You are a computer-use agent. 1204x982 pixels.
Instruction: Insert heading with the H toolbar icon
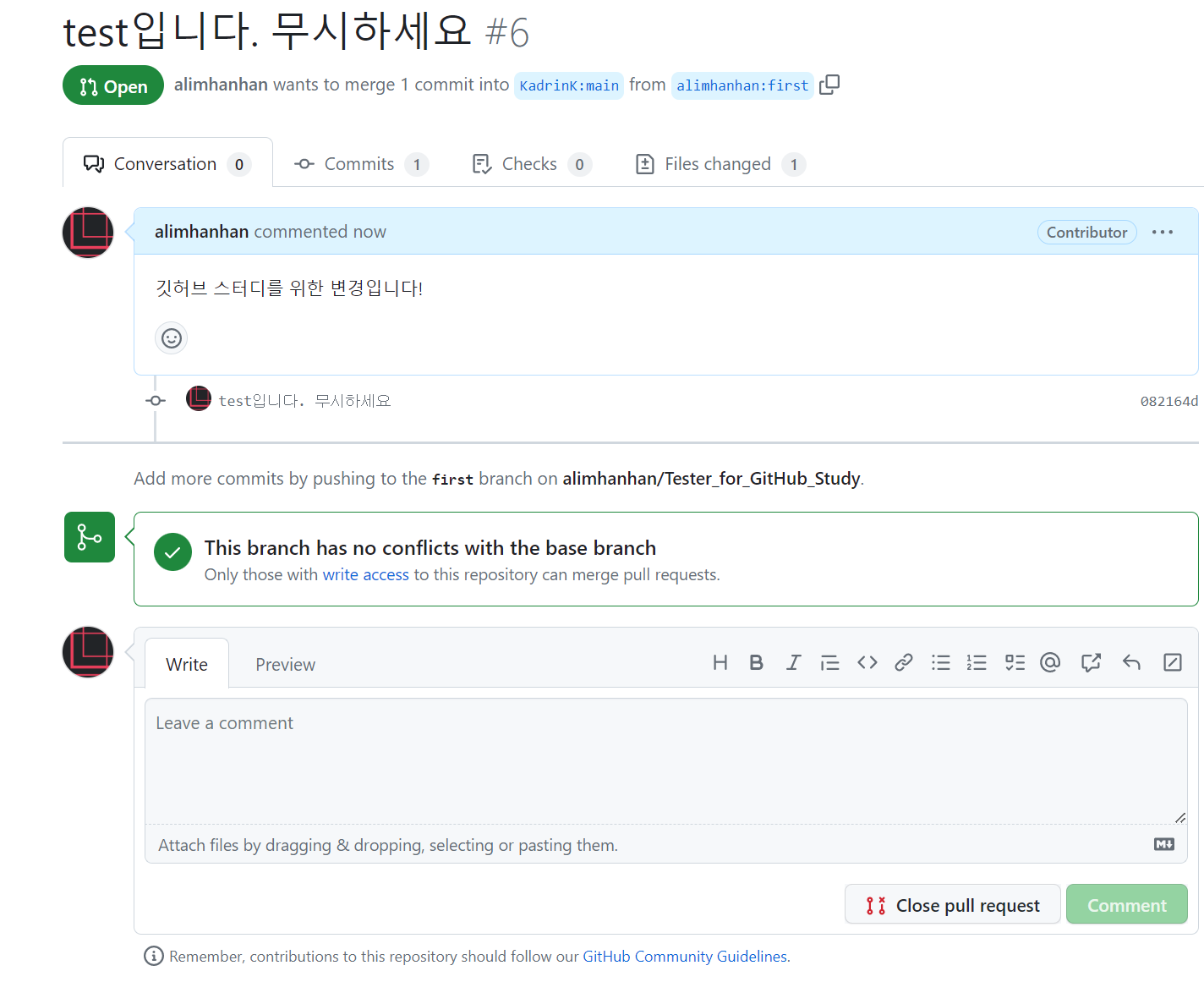pyautogui.click(x=720, y=662)
